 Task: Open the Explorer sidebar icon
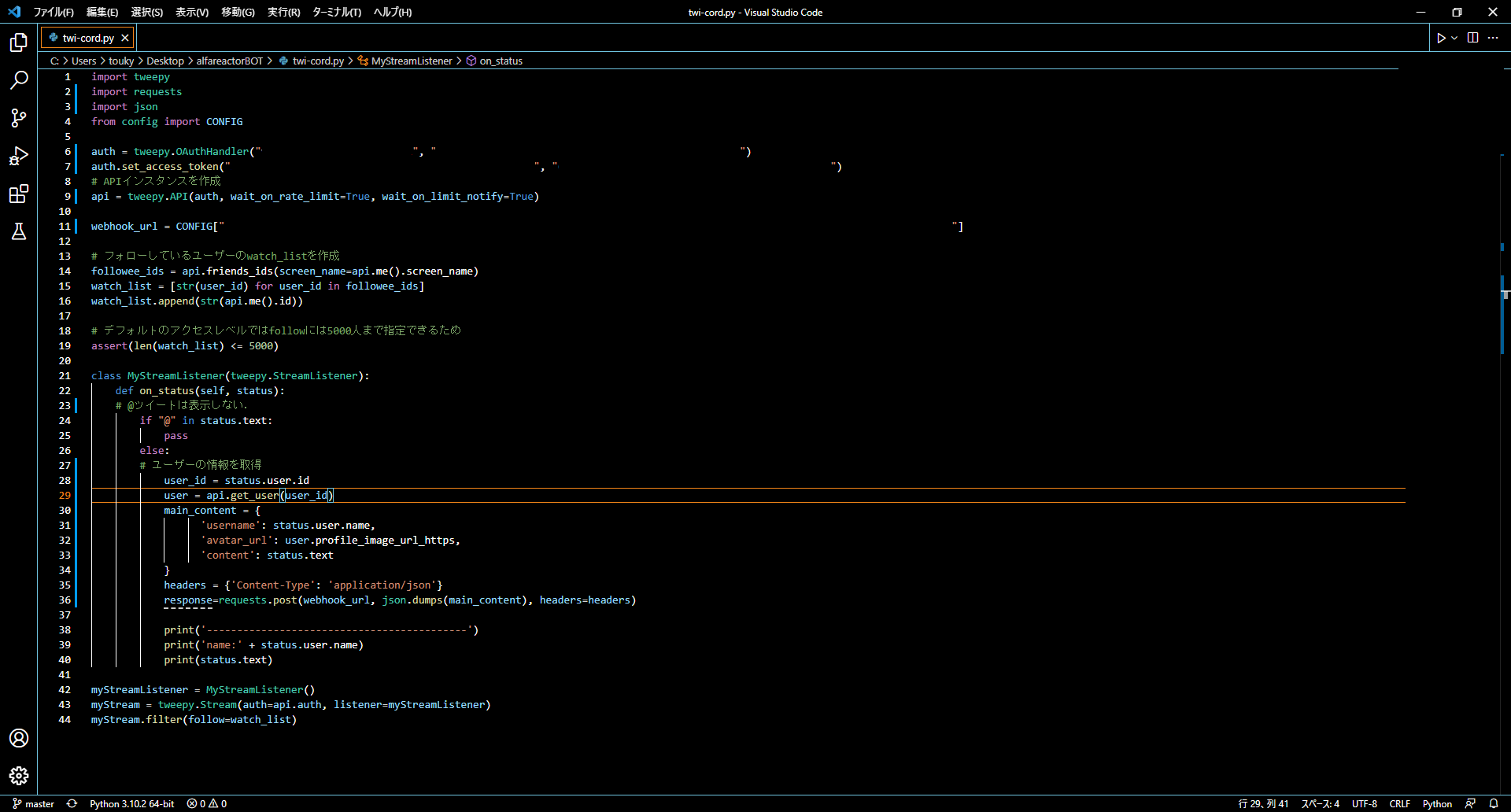(x=19, y=43)
